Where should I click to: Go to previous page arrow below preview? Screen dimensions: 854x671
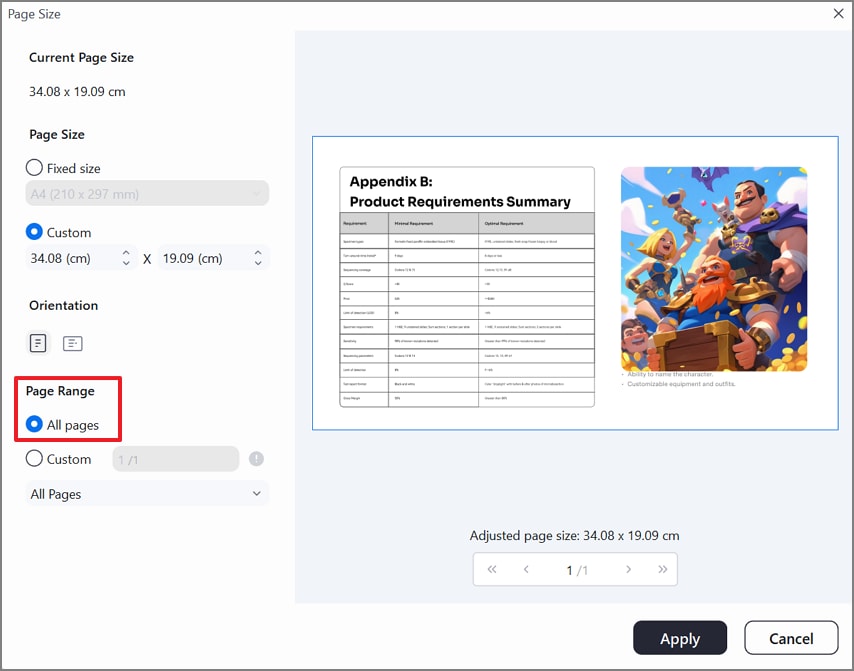click(527, 569)
